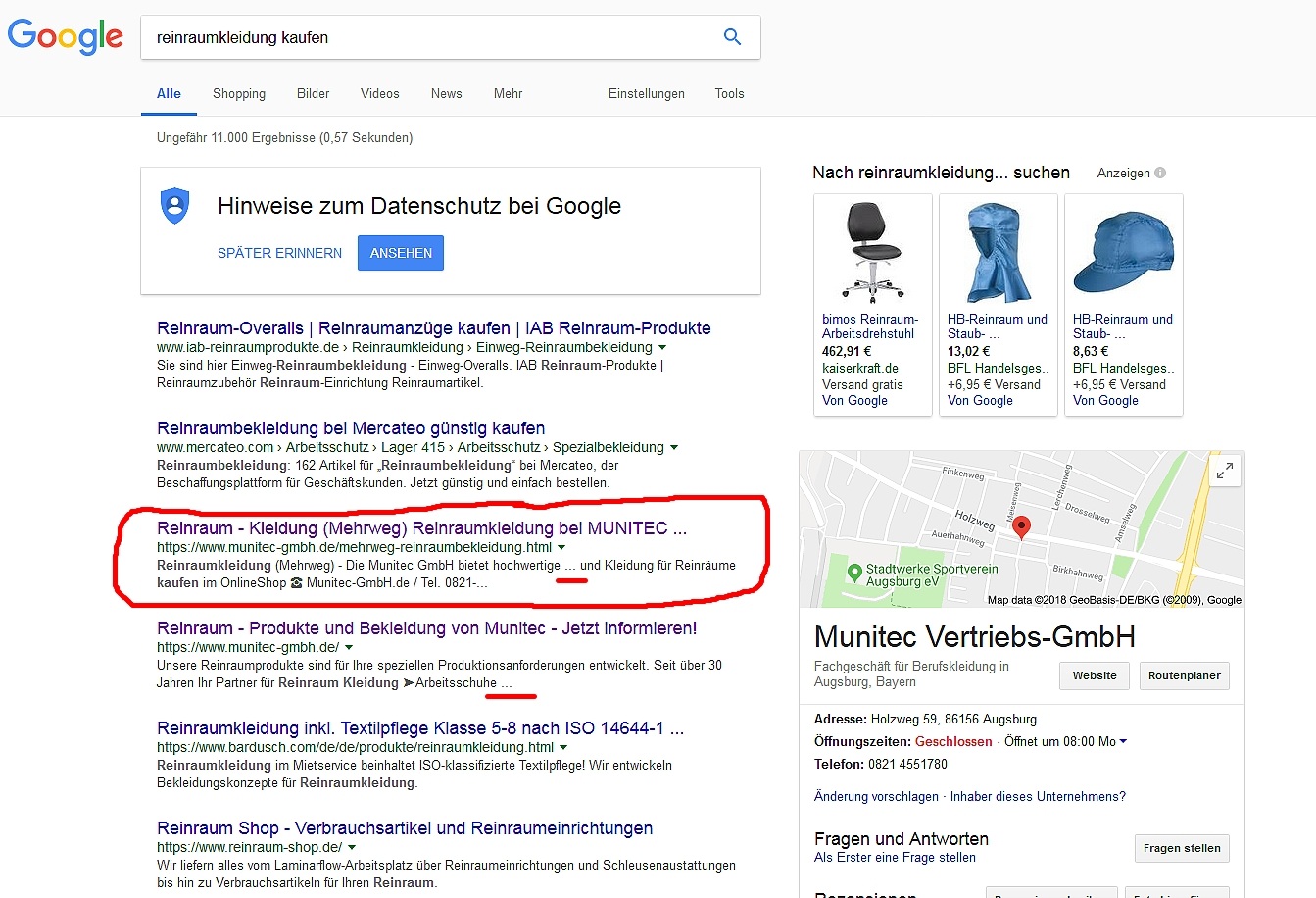The width and height of the screenshot is (1316, 898).
Task: Expand the mehrweg-reinraumbekleidung.html URL dropdown arrow
Action: (561, 548)
